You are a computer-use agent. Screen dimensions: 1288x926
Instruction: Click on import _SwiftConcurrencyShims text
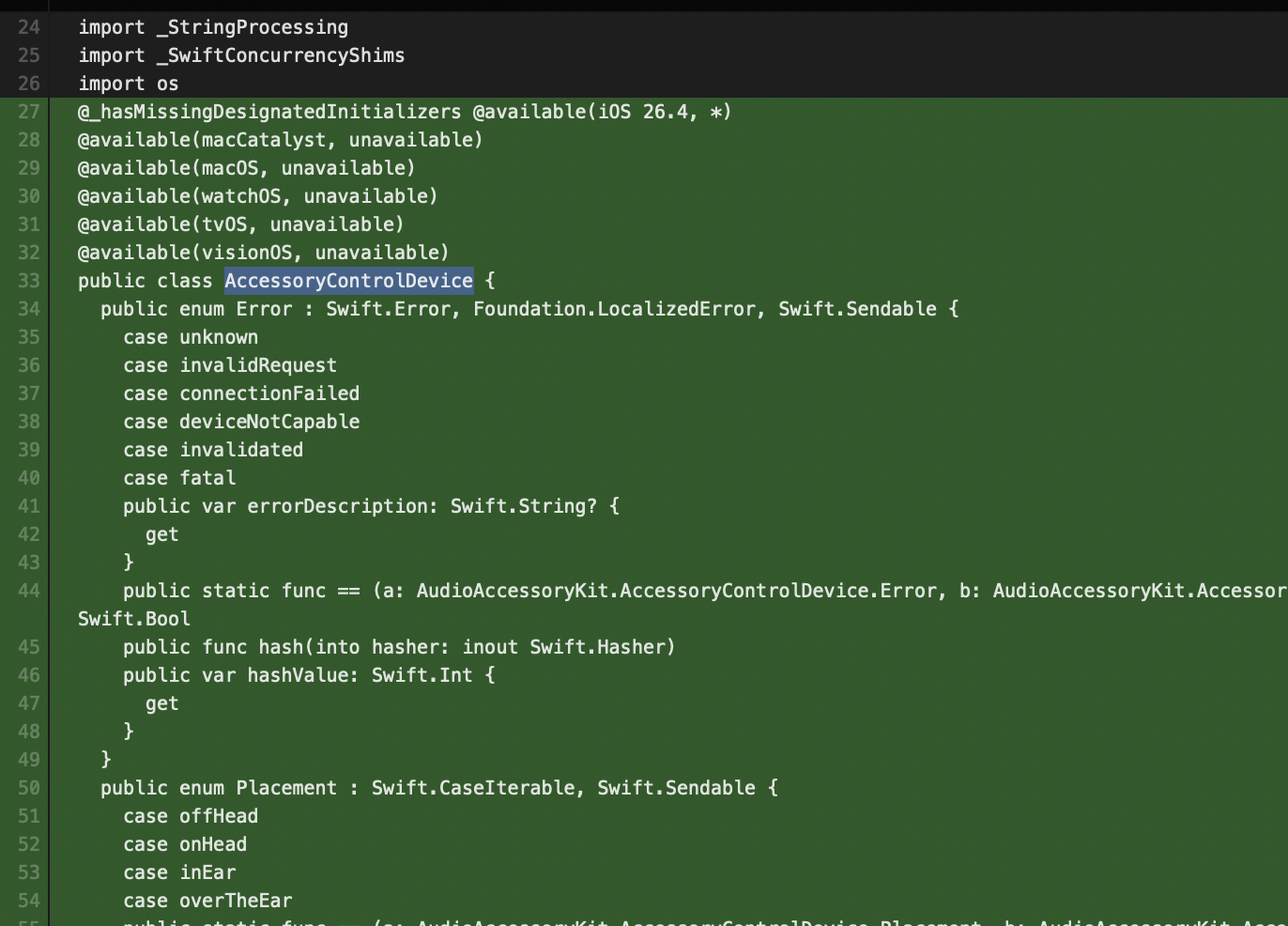[x=241, y=55]
